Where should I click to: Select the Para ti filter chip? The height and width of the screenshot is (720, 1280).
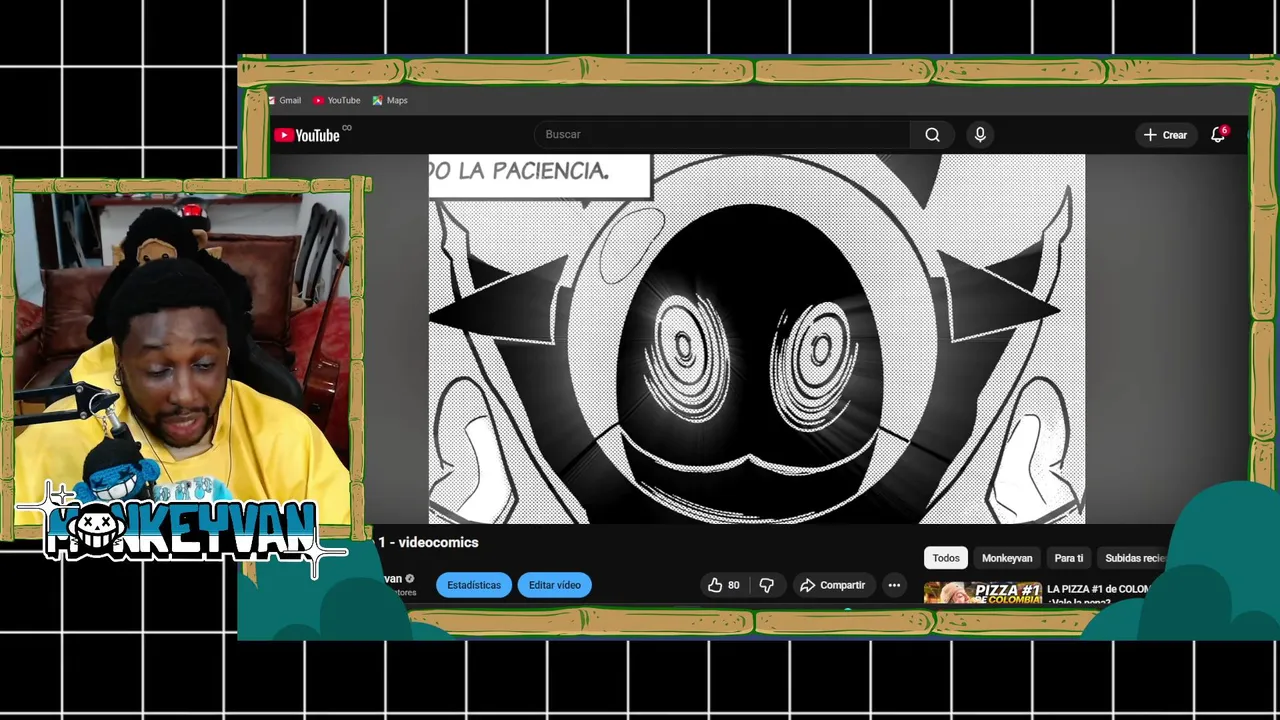[1069, 558]
